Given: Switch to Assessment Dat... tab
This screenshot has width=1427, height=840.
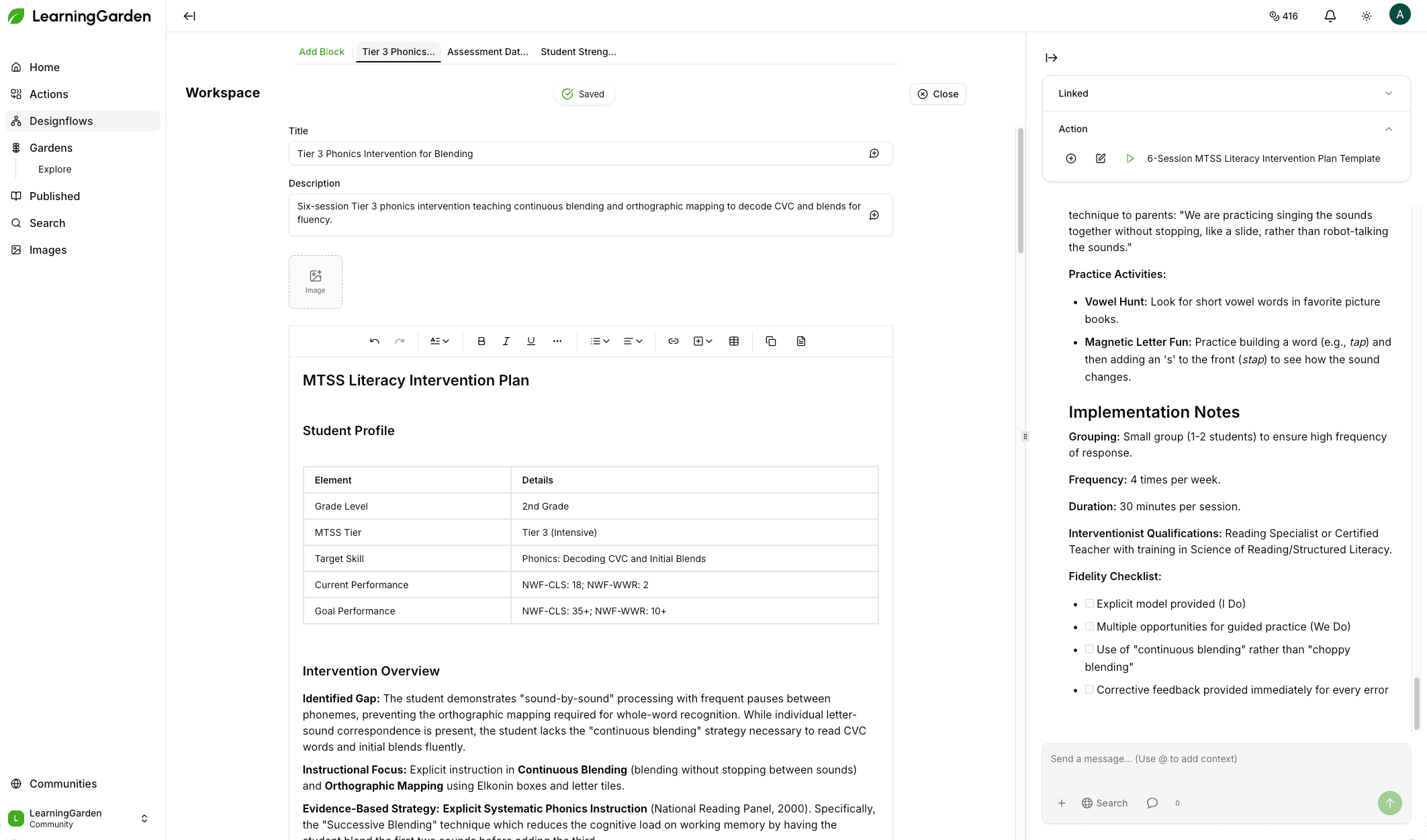Looking at the screenshot, I should 488,52.
